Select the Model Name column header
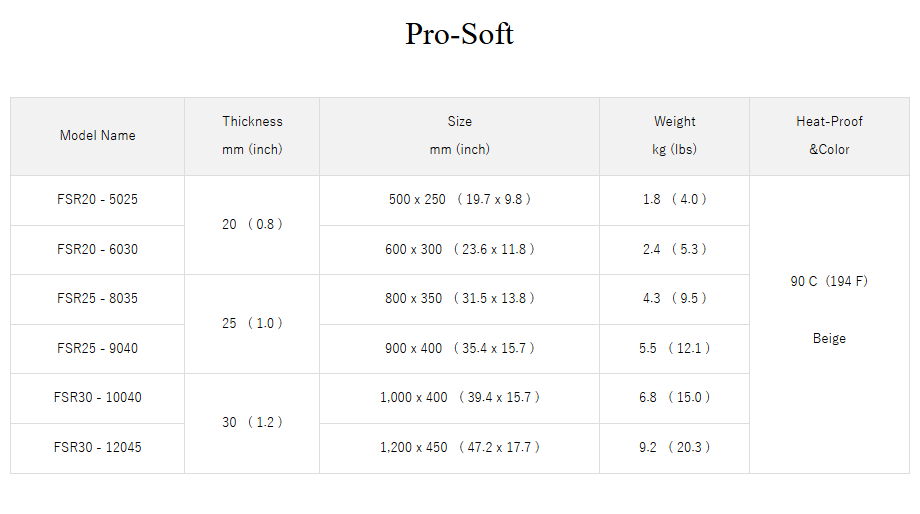 tap(98, 136)
